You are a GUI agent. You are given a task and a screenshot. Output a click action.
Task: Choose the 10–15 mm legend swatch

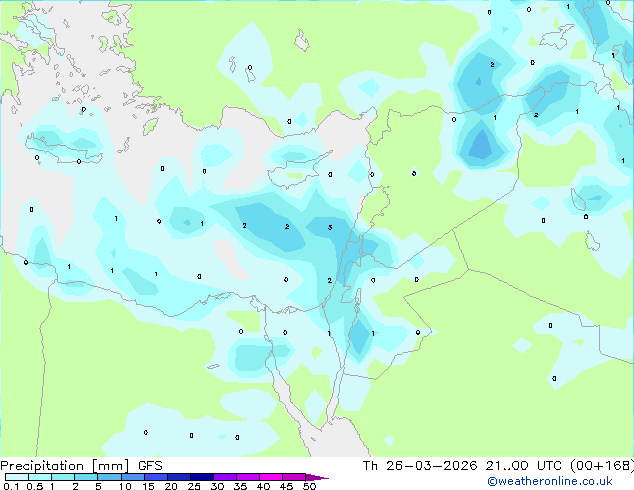133,477
